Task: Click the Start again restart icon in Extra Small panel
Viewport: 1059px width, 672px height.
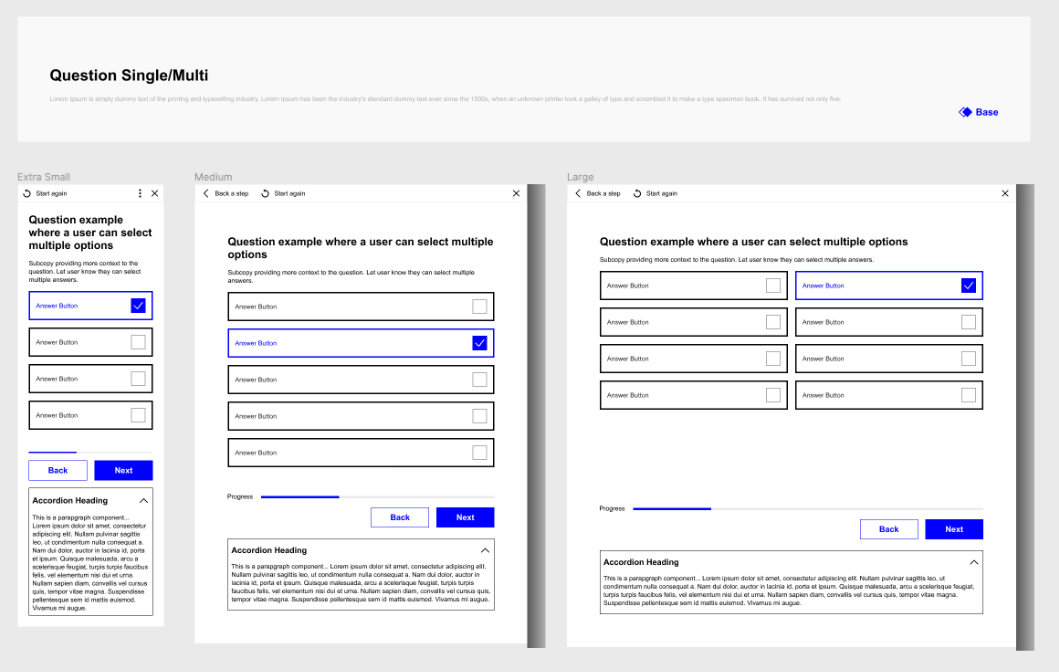Action: (x=26, y=193)
